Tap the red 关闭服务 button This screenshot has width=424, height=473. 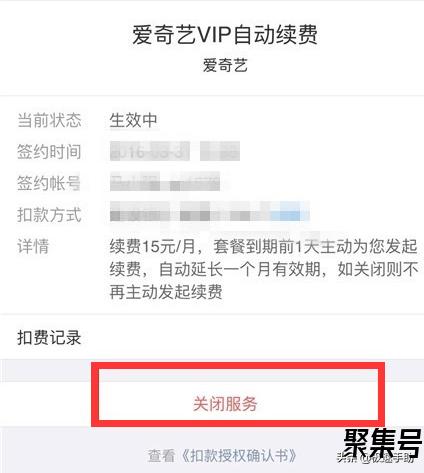[x=225, y=404]
